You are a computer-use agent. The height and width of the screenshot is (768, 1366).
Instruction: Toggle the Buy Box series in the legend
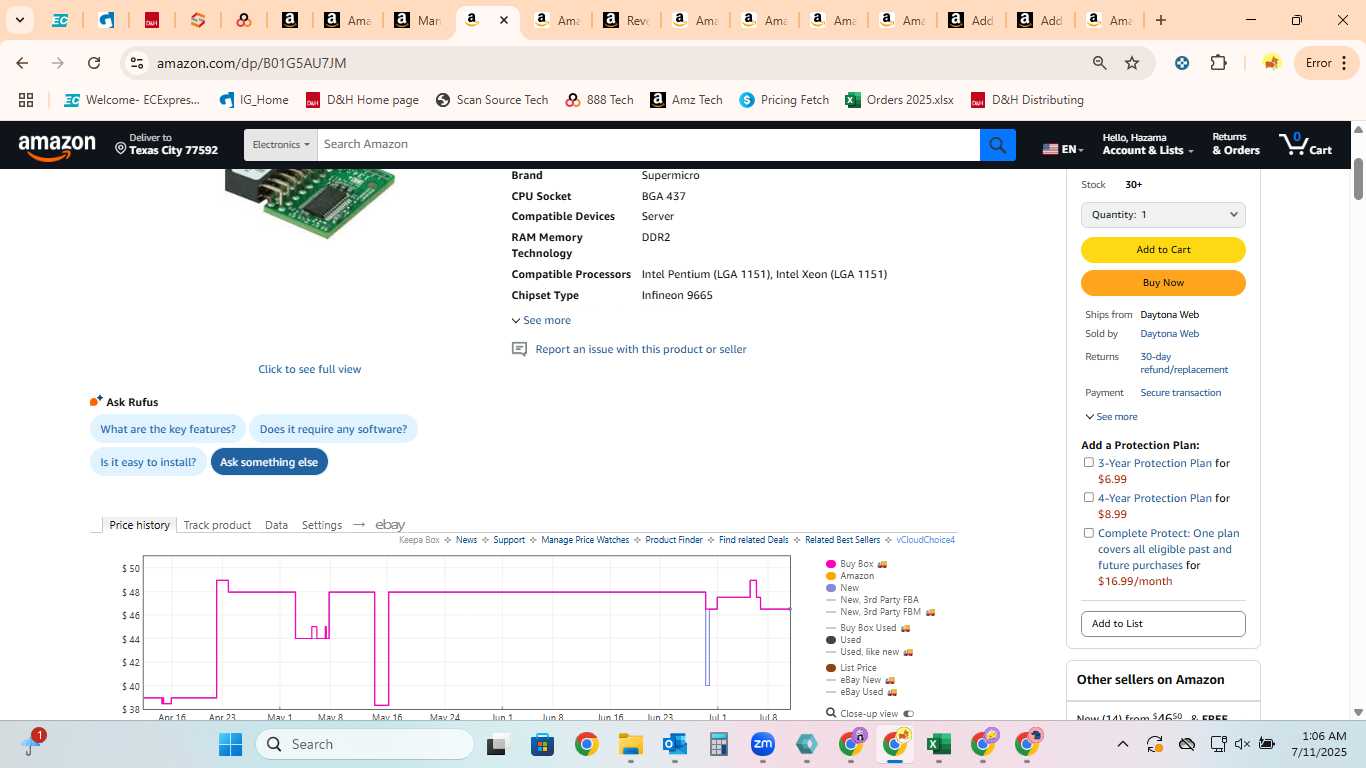click(856, 564)
